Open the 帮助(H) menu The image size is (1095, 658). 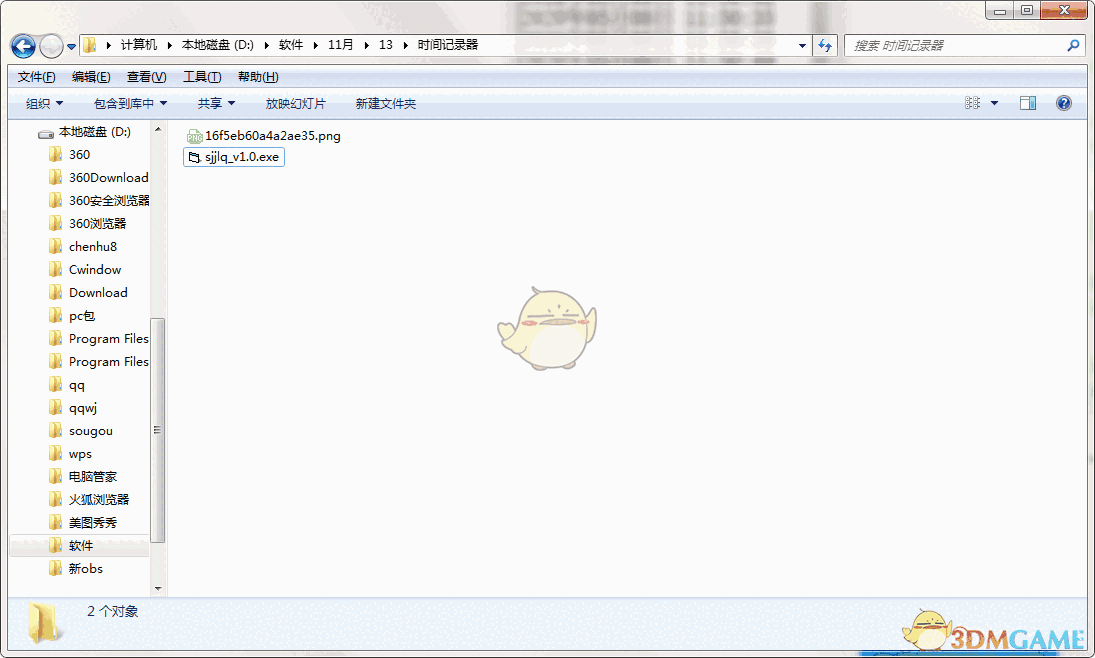[x=258, y=77]
